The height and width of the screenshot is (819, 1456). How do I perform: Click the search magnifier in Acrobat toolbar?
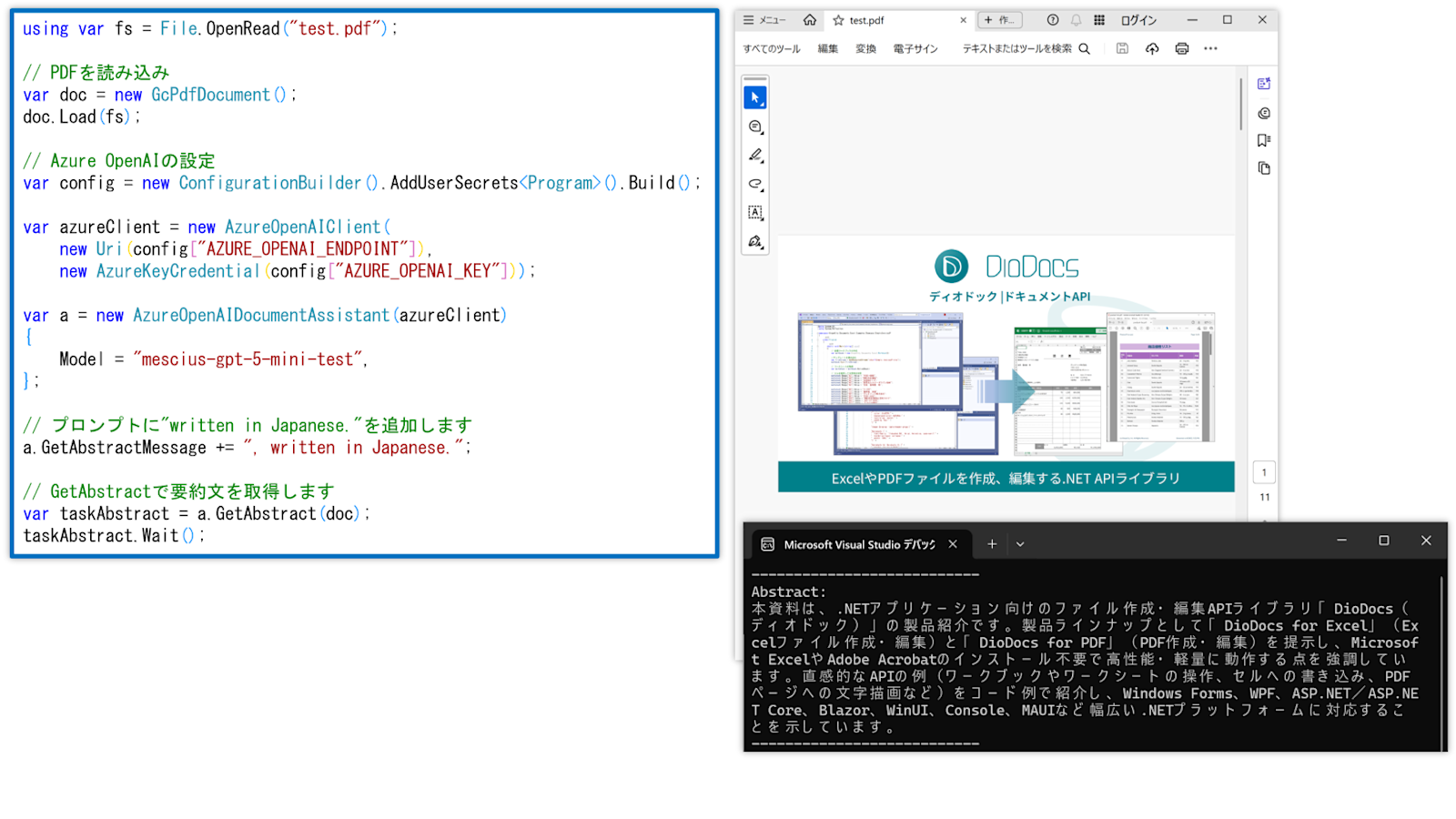pos(1084,48)
